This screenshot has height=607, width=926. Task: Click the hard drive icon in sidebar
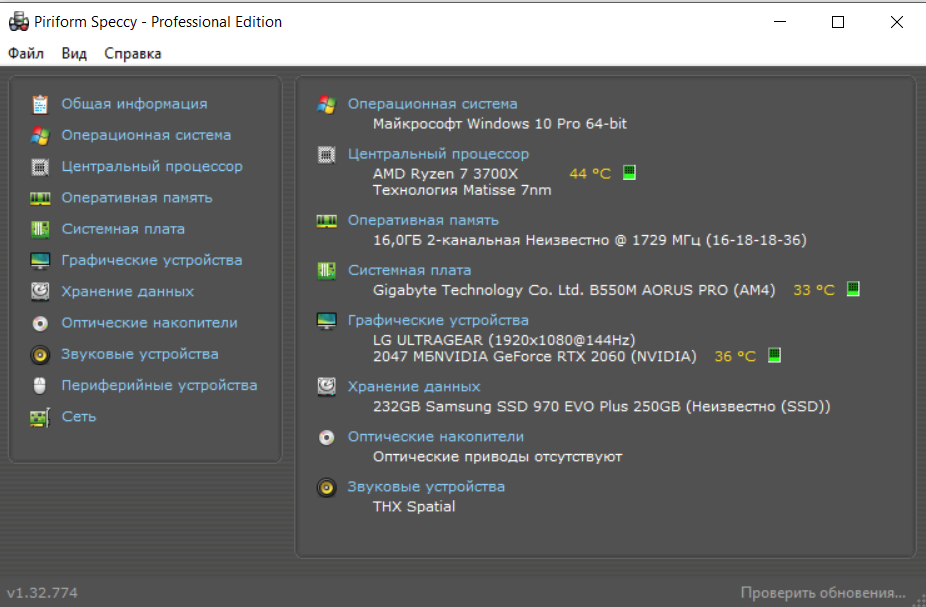pyautogui.click(x=40, y=292)
